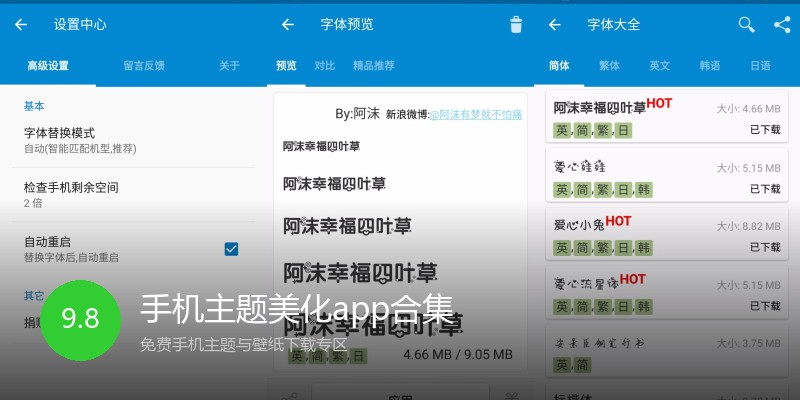Open the 精品推荐 tab

click(374, 66)
